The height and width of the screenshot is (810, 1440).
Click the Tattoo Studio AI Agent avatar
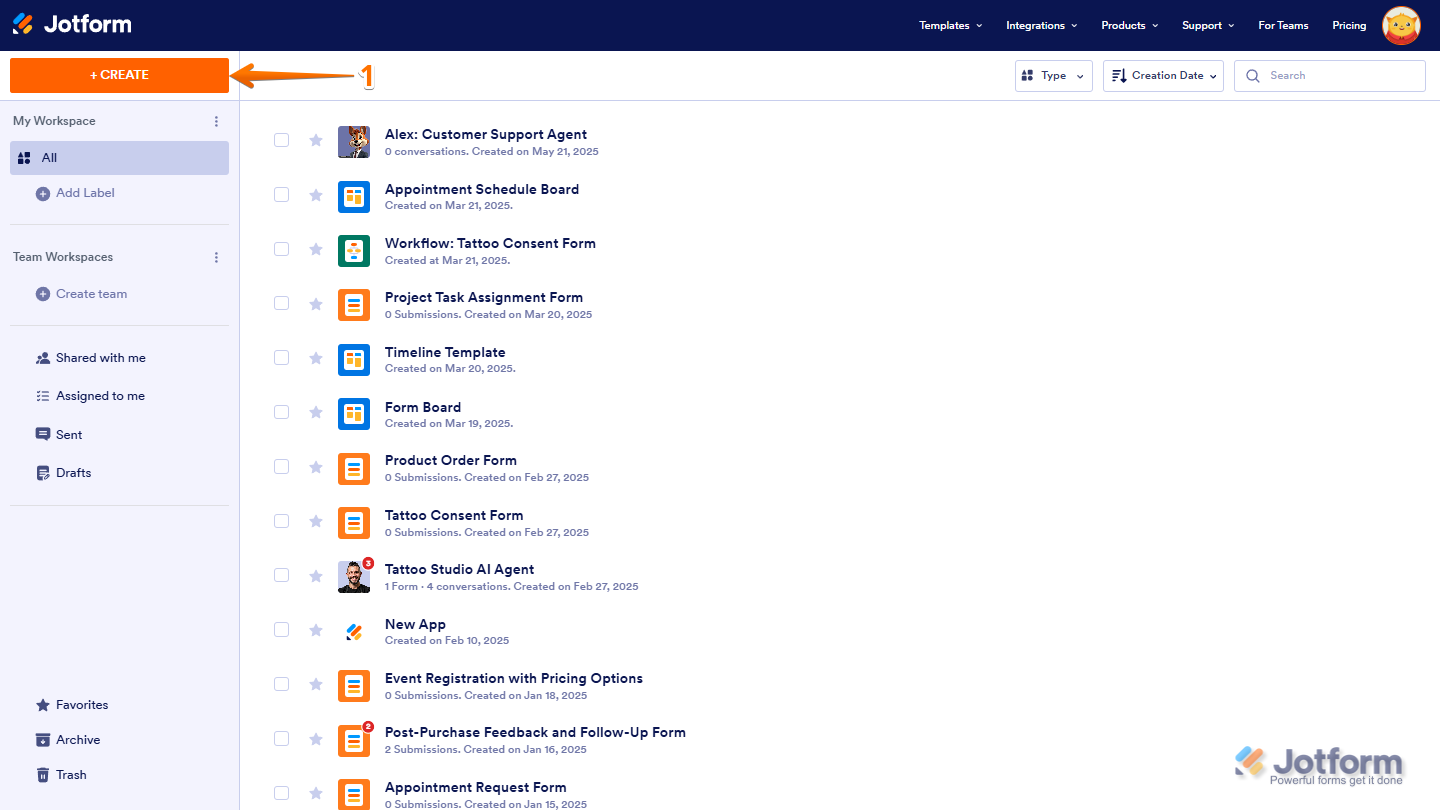(x=354, y=577)
